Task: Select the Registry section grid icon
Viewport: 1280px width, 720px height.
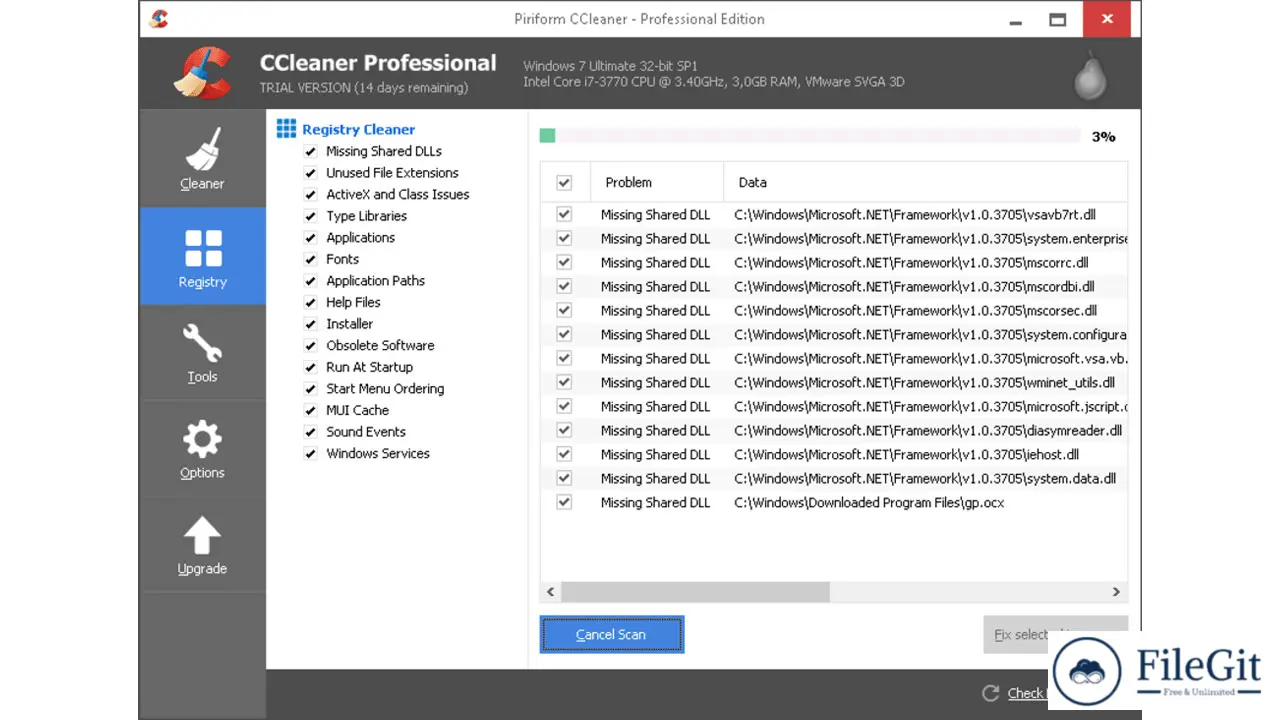Action: 203,248
